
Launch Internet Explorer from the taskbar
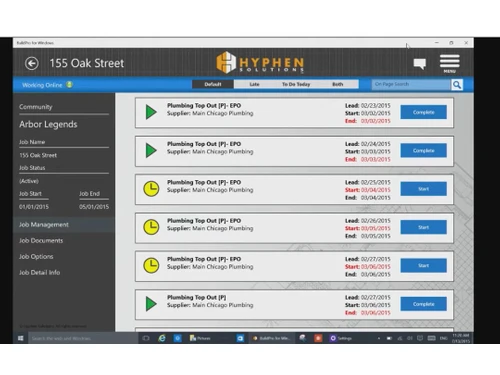click(162, 338)
